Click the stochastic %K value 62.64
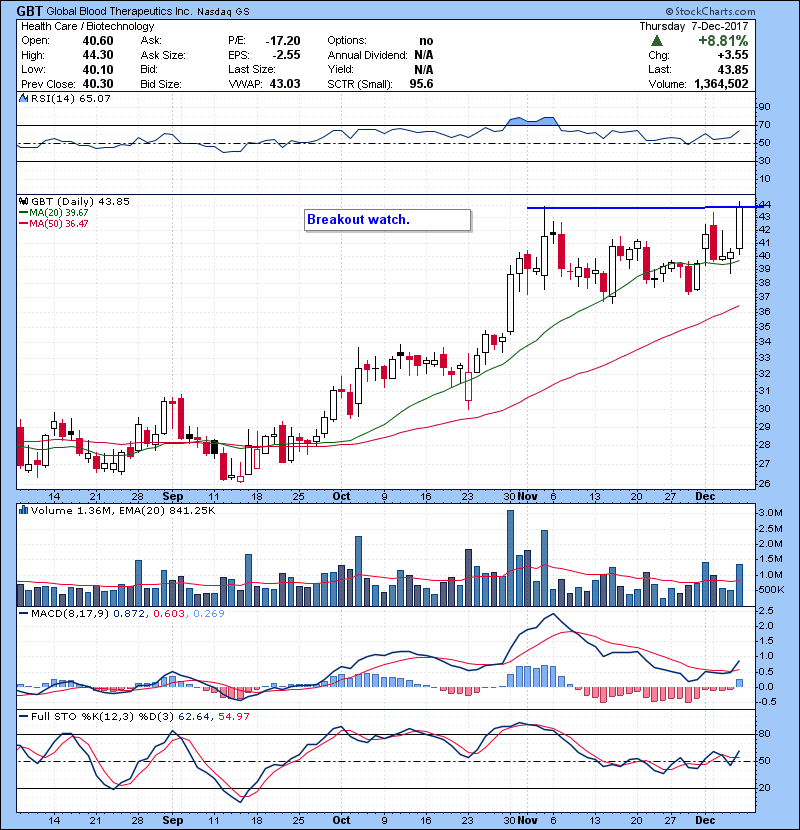The image size is (800, 830). click(x=194, y=716)
